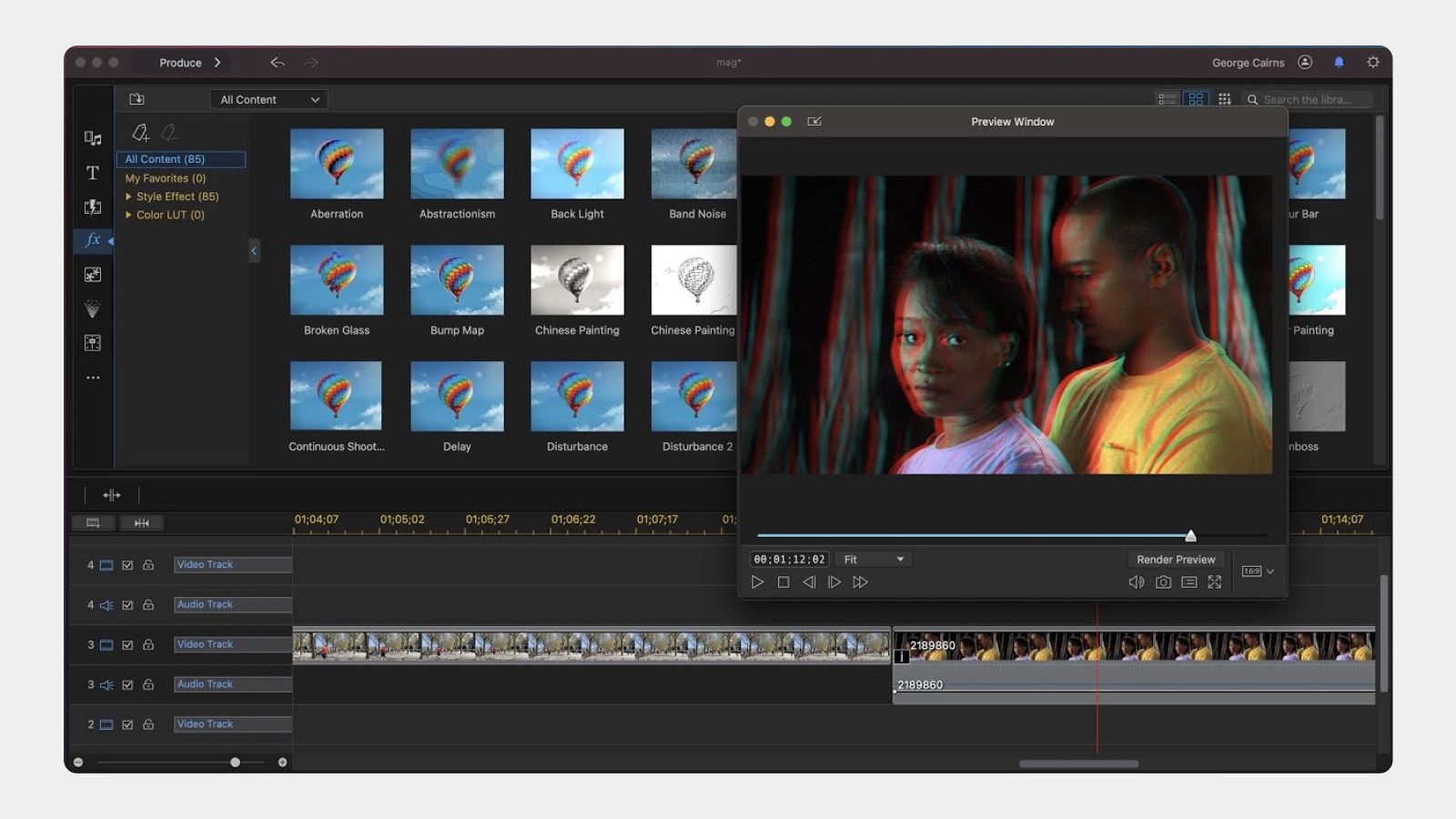Screen dimensions: 1456x819
Task: Click the preview volume speaker icon
Action: pos(1136,582)
